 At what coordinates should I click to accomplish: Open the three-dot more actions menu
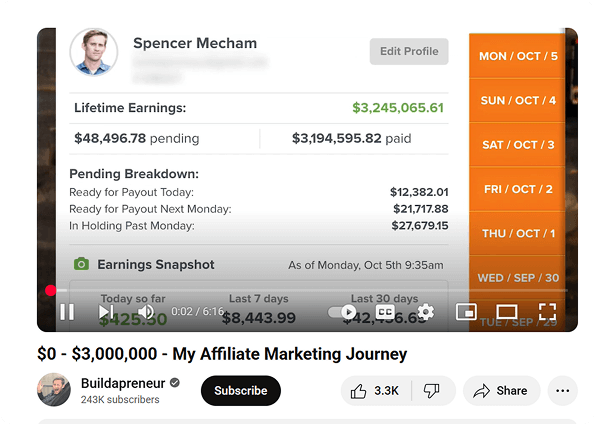[x=562, y=391]
